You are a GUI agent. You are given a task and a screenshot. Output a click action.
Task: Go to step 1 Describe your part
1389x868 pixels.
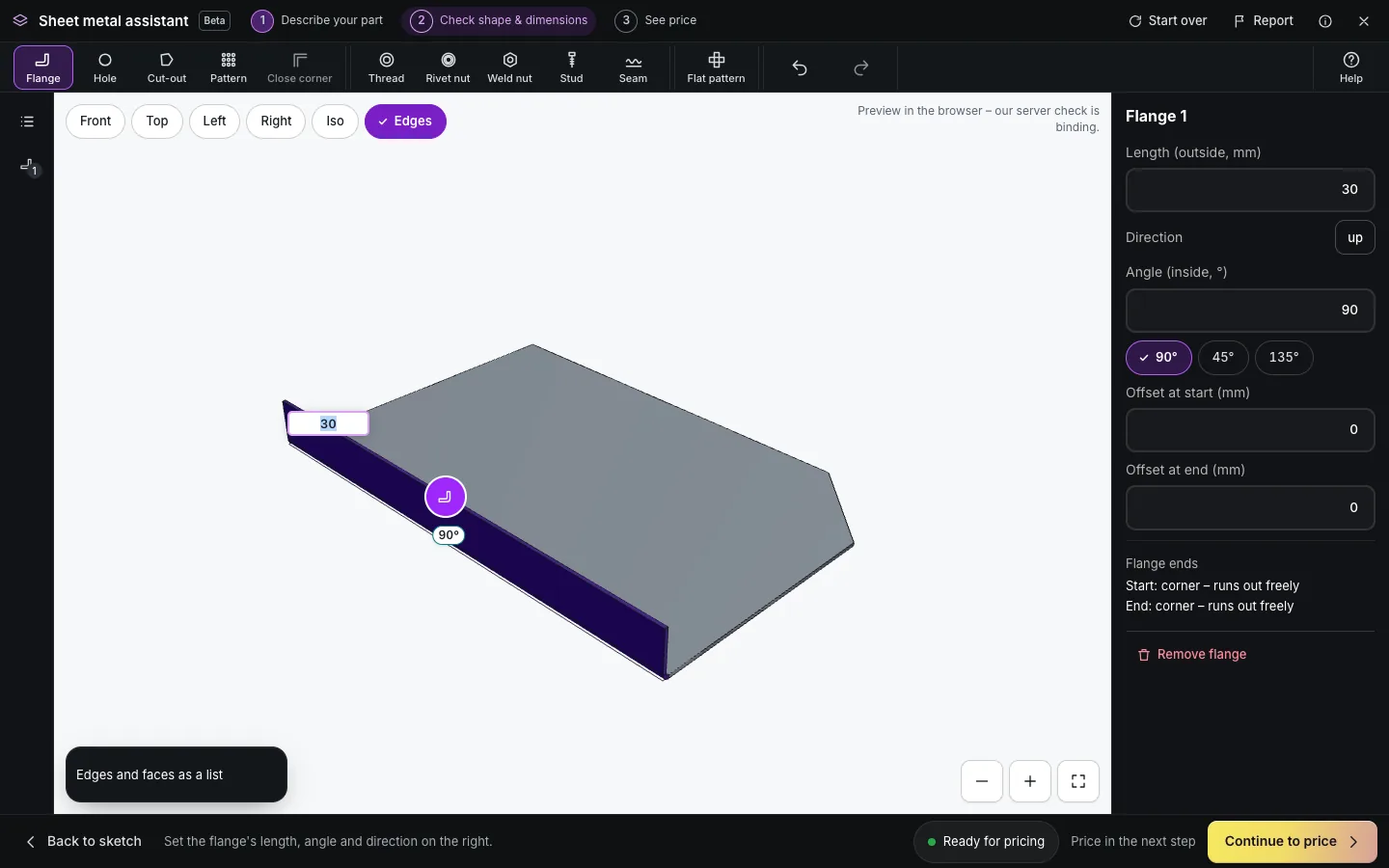tap(318, 20)
